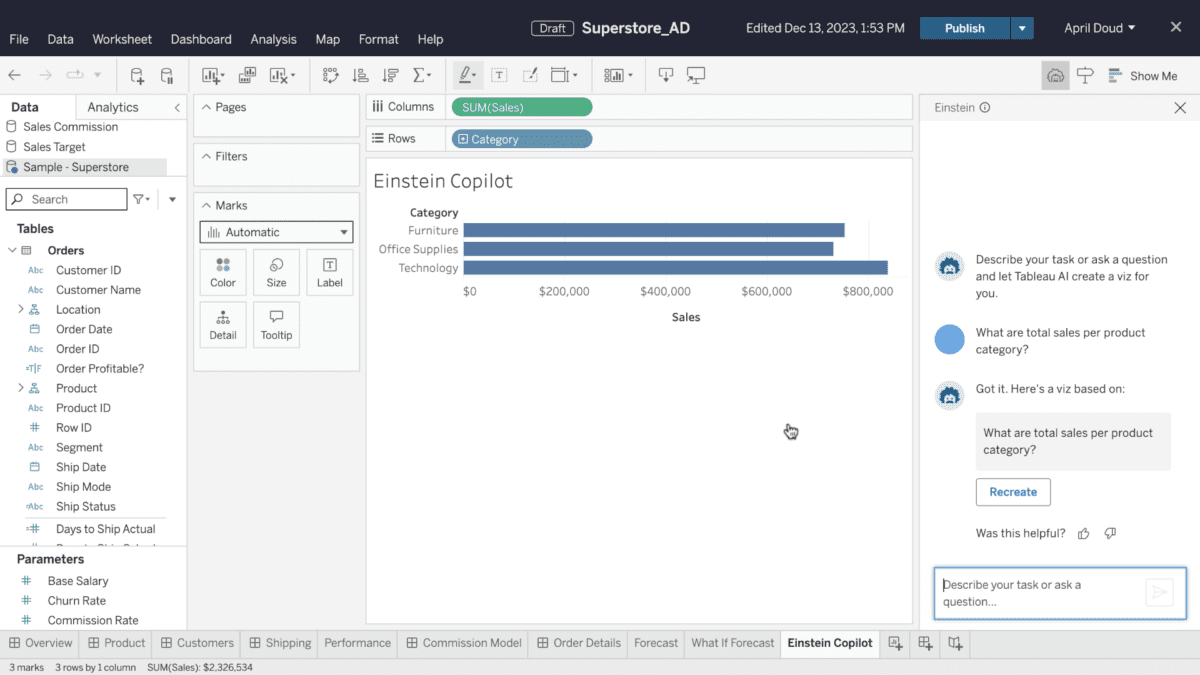Click the Undo arrow icon
Screen dimensions: 1200x675
(14, 74)
